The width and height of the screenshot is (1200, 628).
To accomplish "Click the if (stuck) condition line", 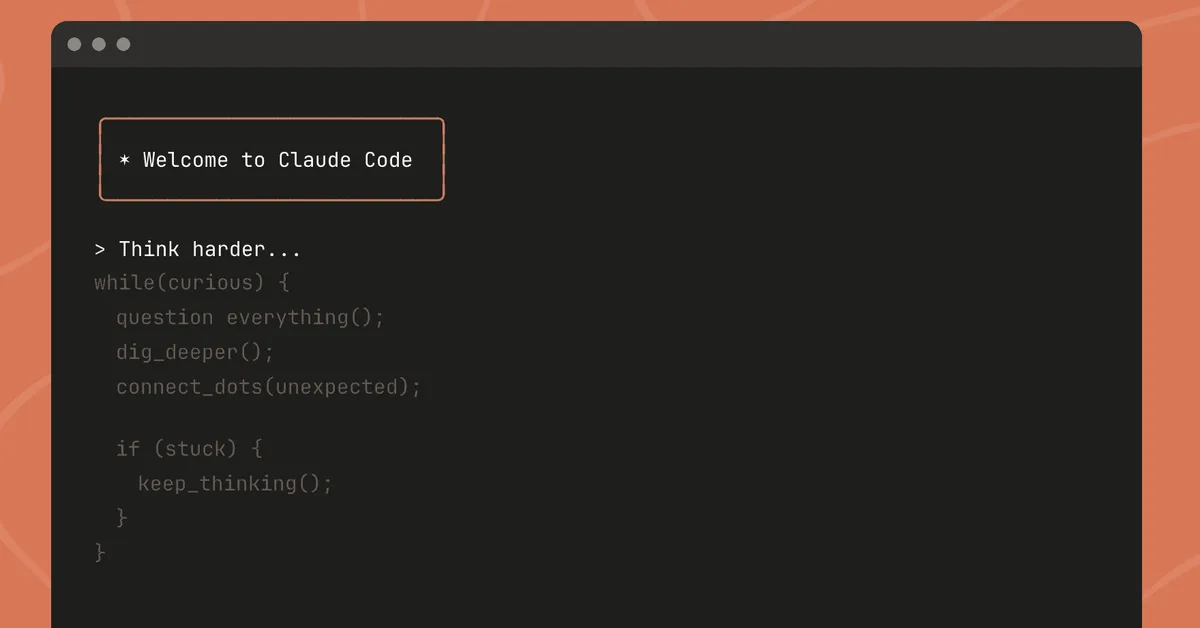I will point(188,449).
